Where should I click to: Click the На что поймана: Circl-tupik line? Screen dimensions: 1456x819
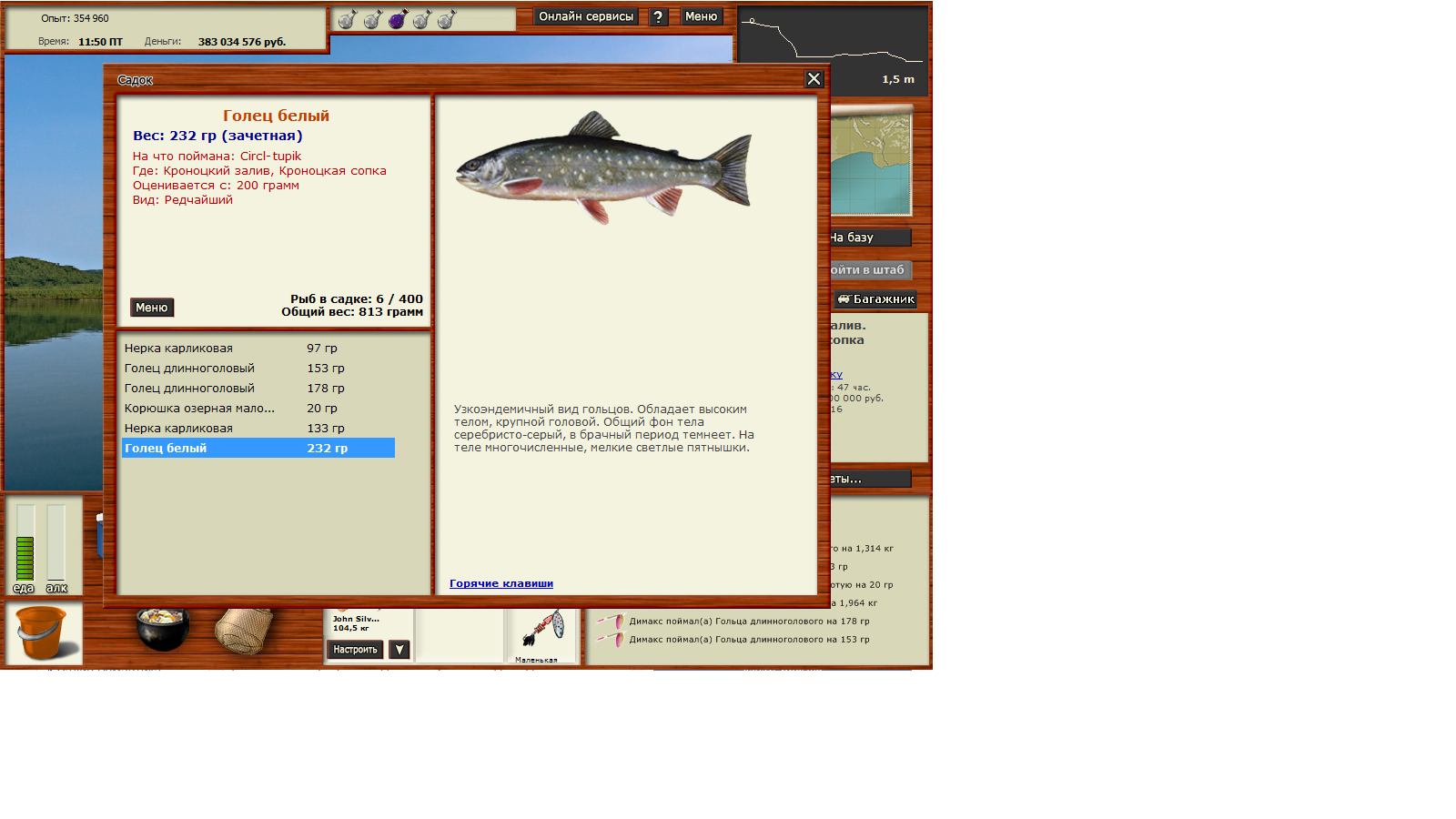tap(217, 156)
